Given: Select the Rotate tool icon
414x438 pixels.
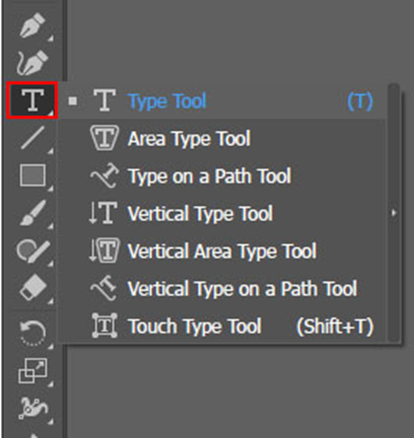Looking at the screenshot, I should click(x=32, y=333).
